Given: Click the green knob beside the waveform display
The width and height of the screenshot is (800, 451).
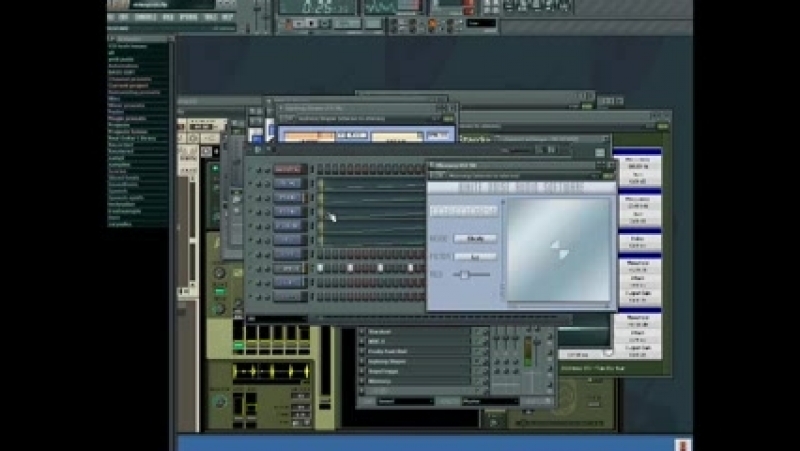Looking at the screenshot, I should click(x=219, y=401).
